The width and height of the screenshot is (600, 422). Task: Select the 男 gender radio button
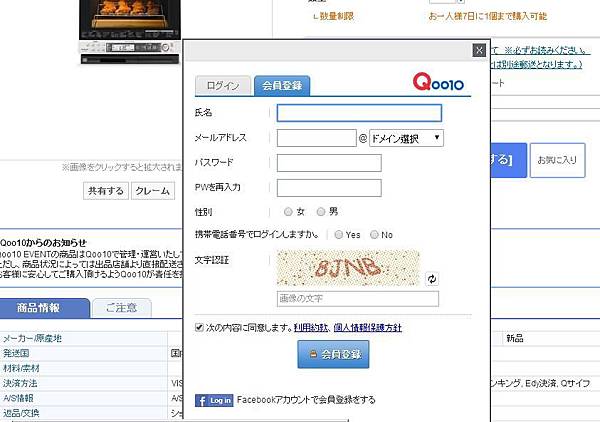[x=321, y=212]
